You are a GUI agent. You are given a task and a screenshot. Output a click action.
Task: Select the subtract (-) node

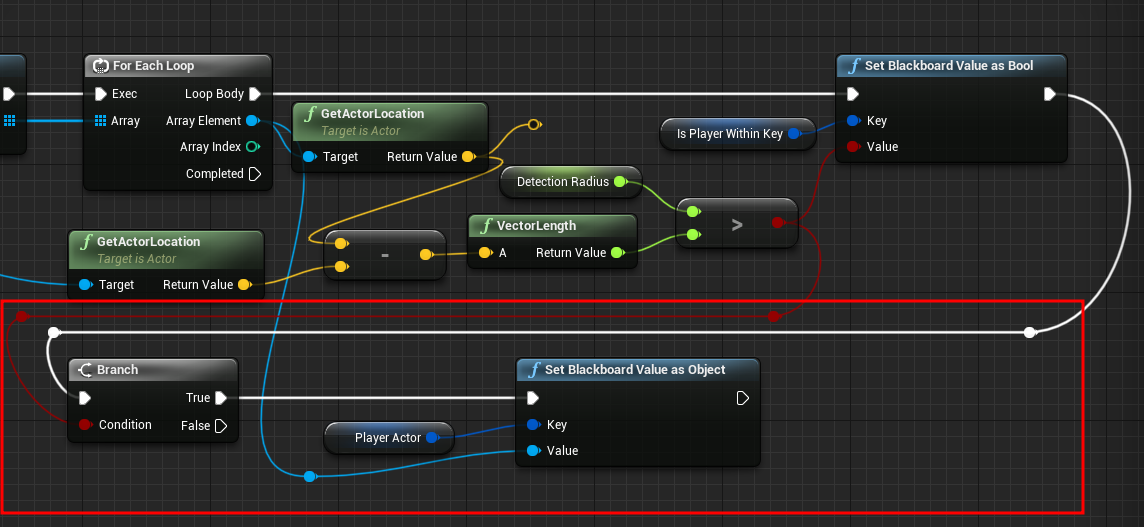click(385, 255)
